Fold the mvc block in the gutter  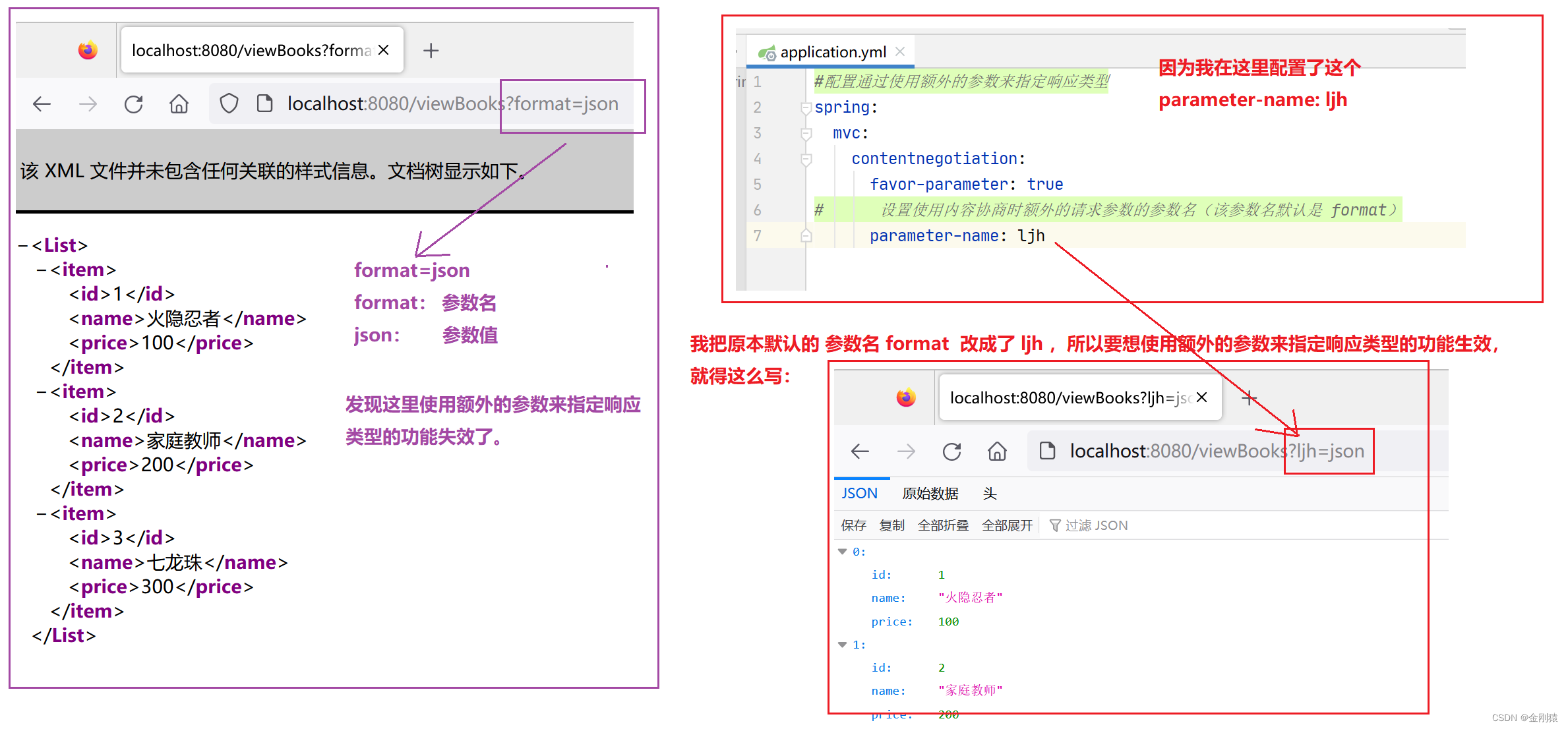pyautogui.click(x=805, y=134)
